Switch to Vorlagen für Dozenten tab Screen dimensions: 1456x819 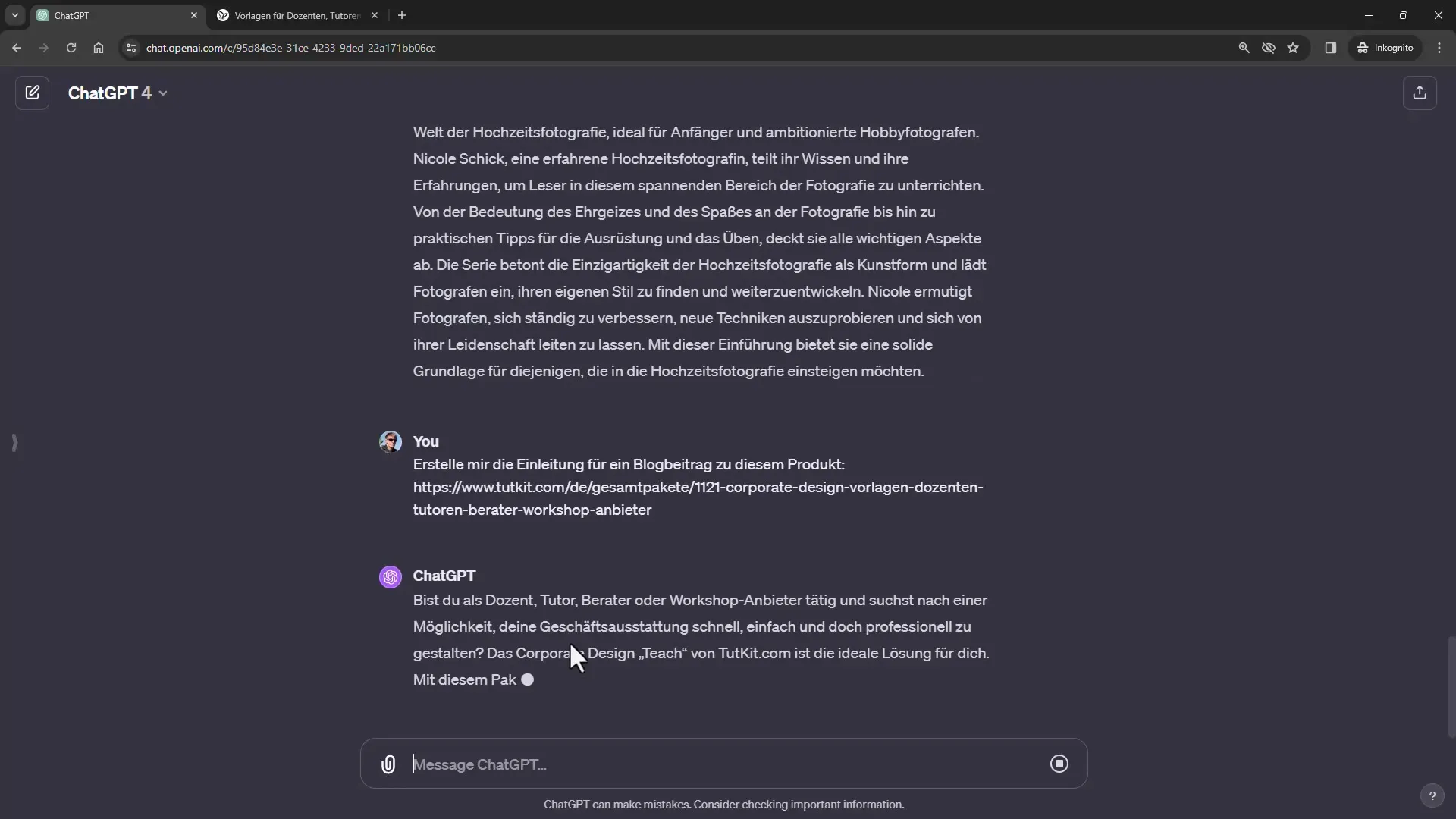(x=296, y=15)
